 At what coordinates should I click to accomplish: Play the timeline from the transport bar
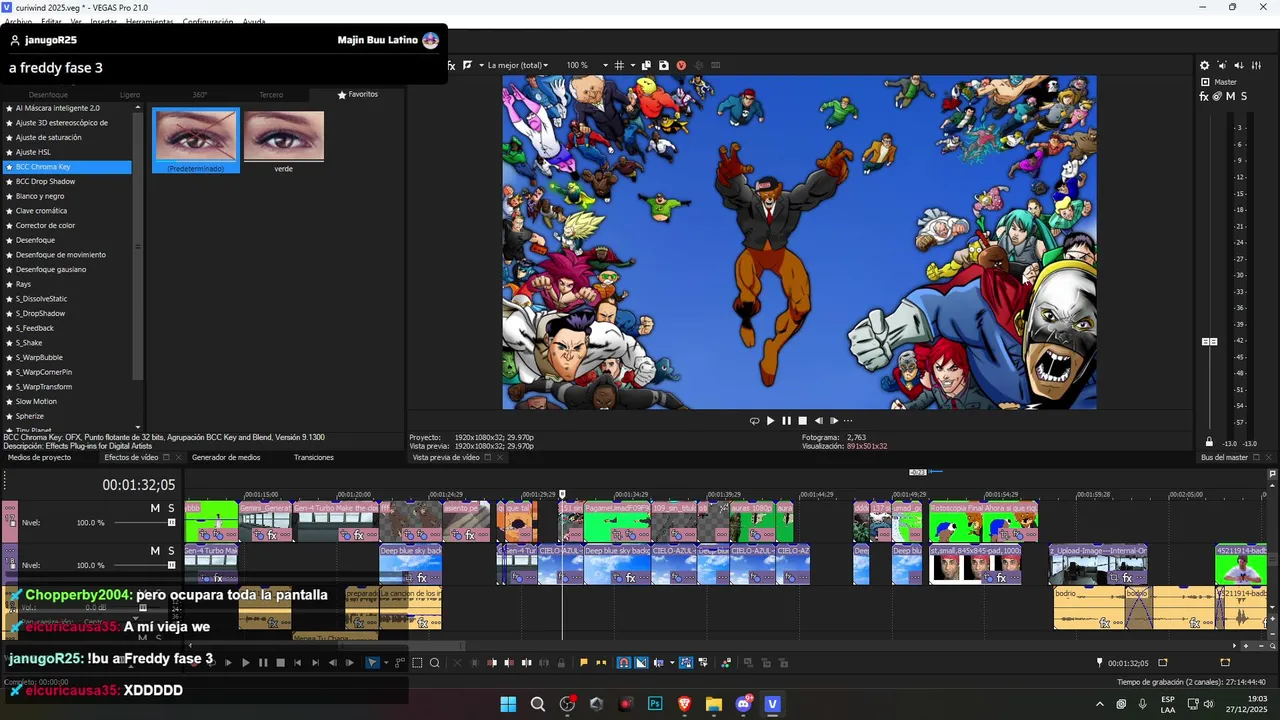246,662
